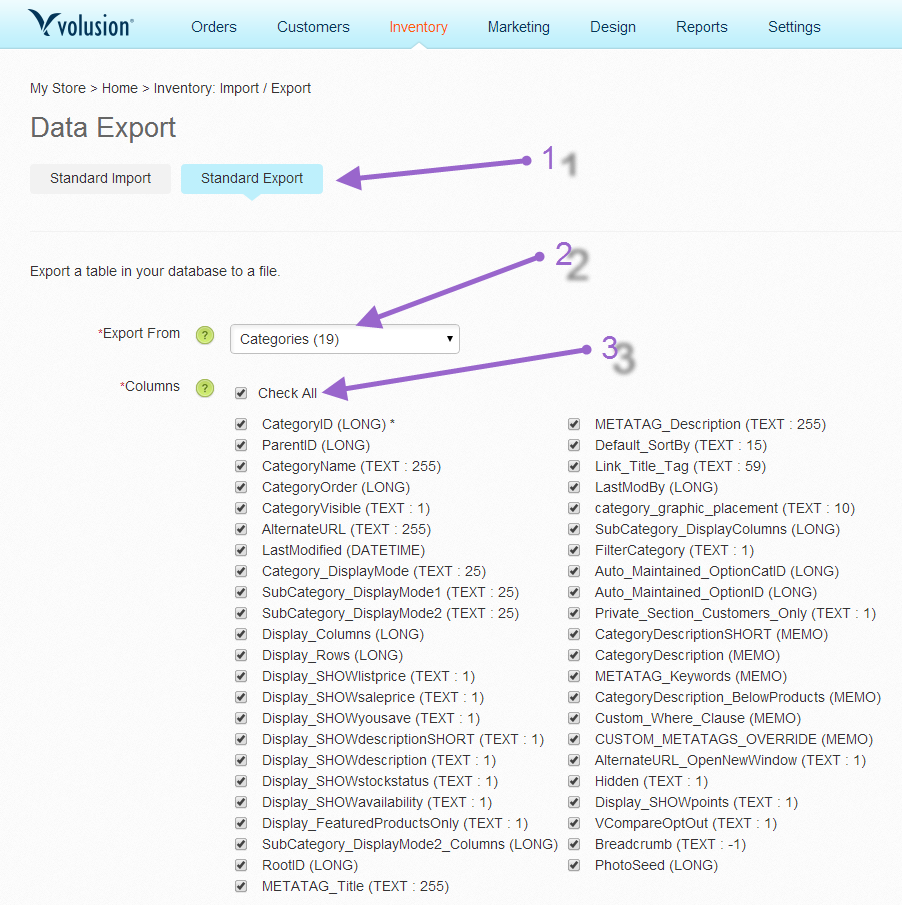The height and width of the screenshot is (905, 902).
Task: Uncheck the PhotoSeed column
Action: 574,865
